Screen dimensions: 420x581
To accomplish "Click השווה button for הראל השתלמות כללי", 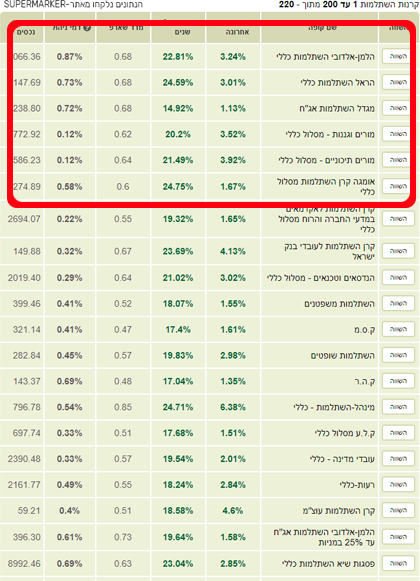I will point(398,82).
